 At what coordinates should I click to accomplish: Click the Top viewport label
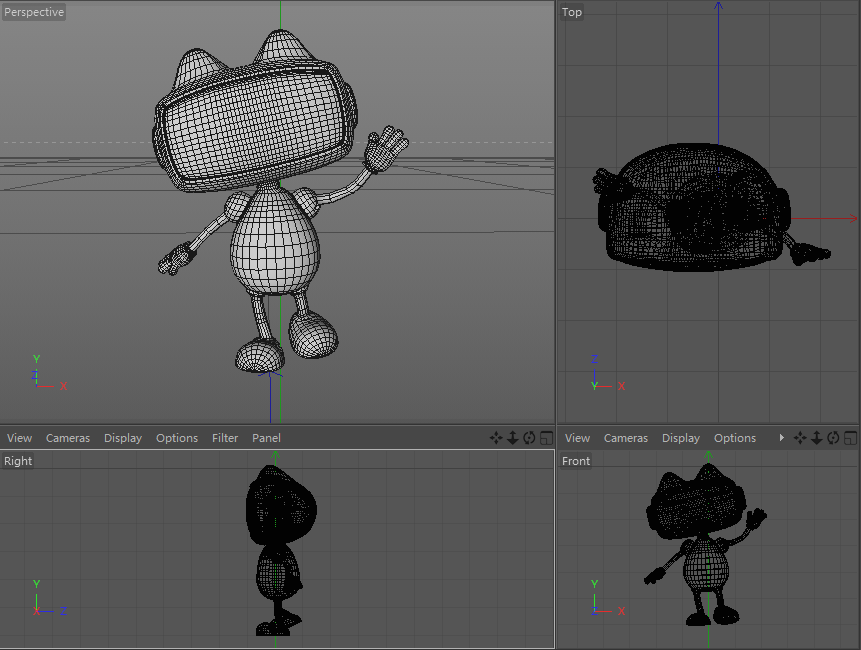[x=572, y=12]
